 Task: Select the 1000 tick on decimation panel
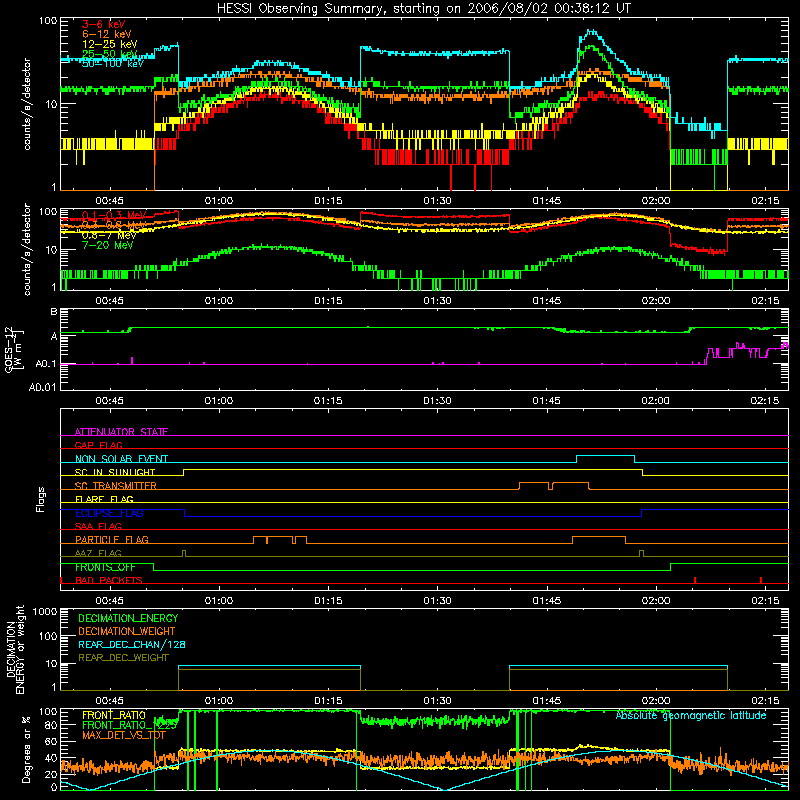(x=45, y=612)
